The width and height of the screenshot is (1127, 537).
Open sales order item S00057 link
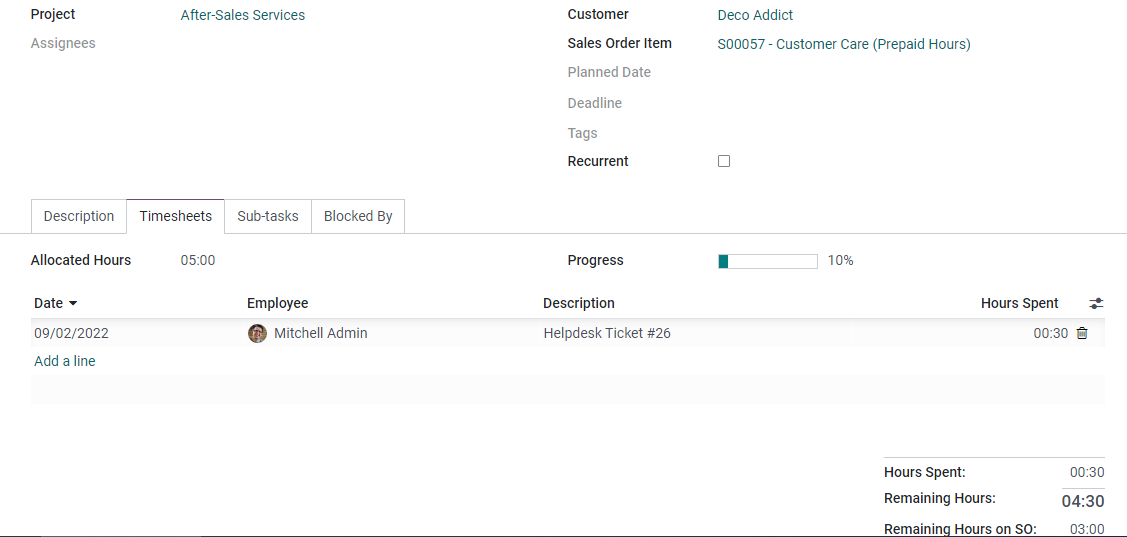coord(844,45)
